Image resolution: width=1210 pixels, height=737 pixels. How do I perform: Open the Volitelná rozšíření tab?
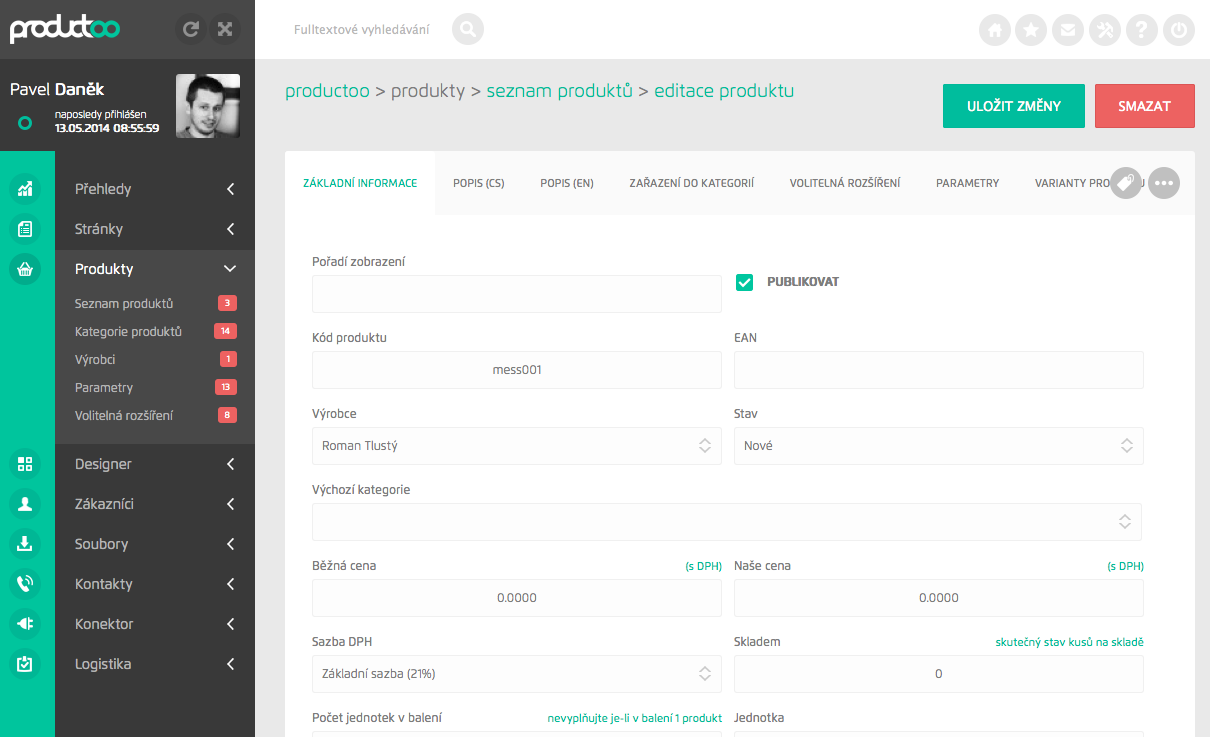(845, 183)
